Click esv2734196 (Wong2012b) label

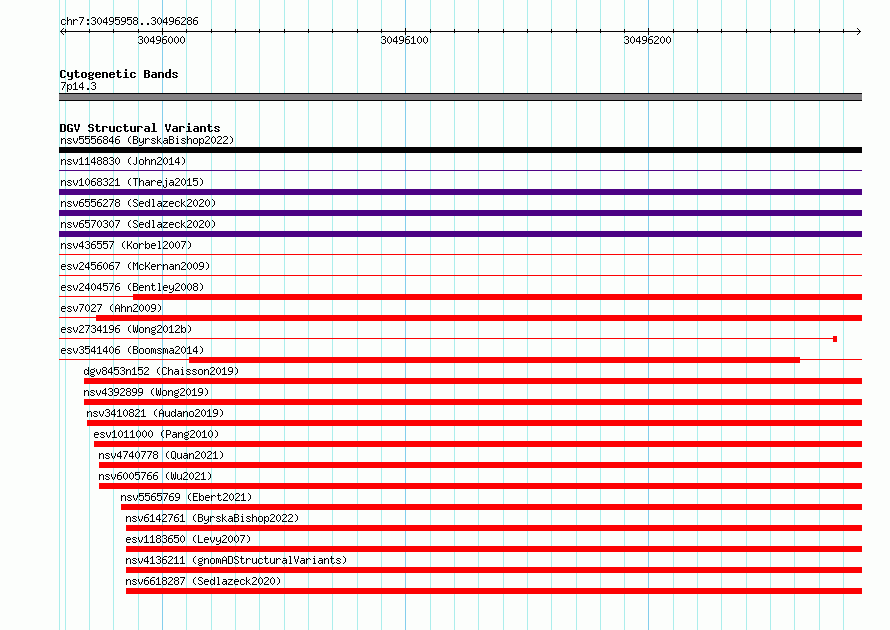(x=126, y=329)
